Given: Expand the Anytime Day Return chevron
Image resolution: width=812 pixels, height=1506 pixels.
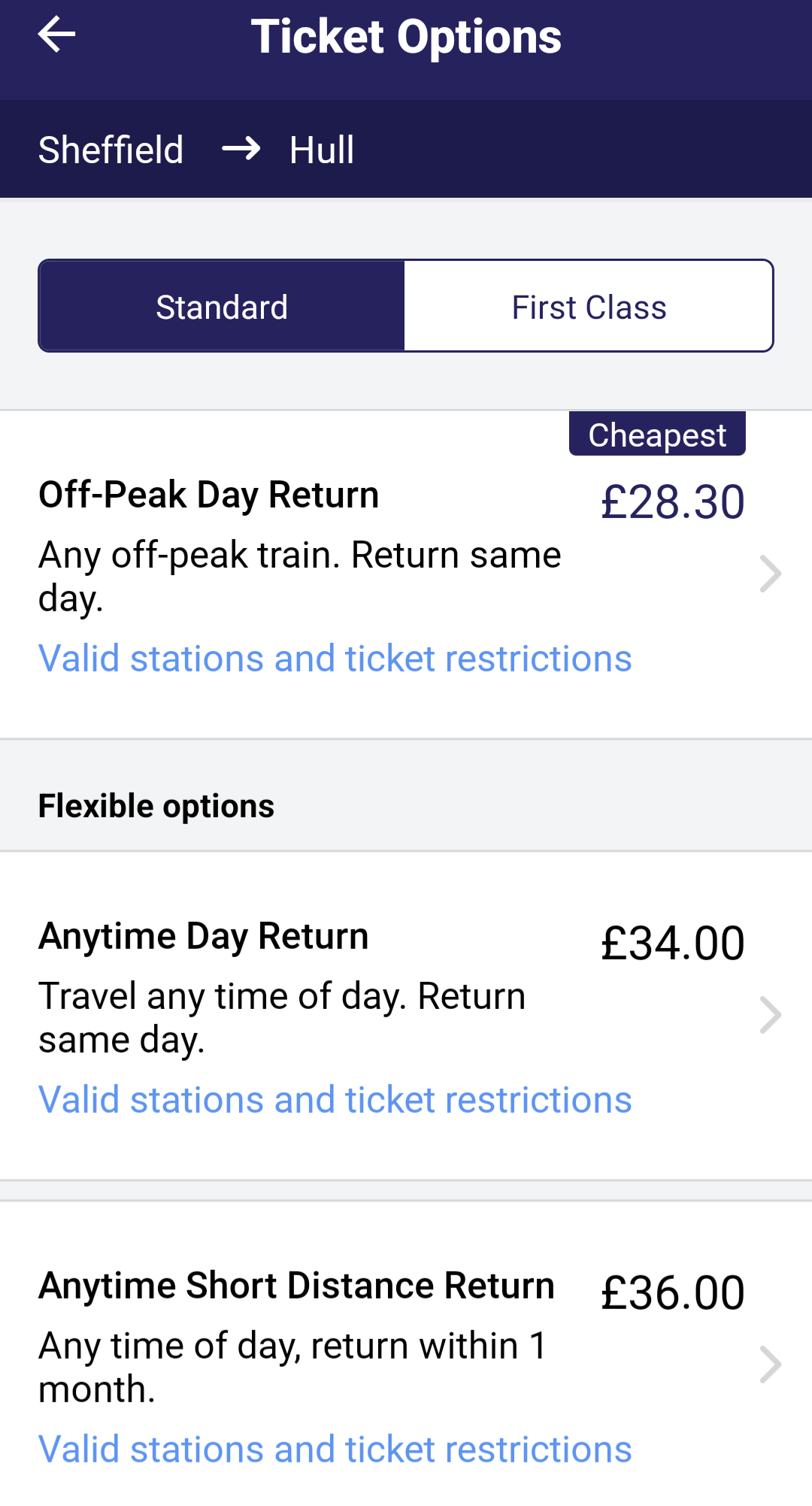Looking at the screenshot, I should click(771, 1015).
